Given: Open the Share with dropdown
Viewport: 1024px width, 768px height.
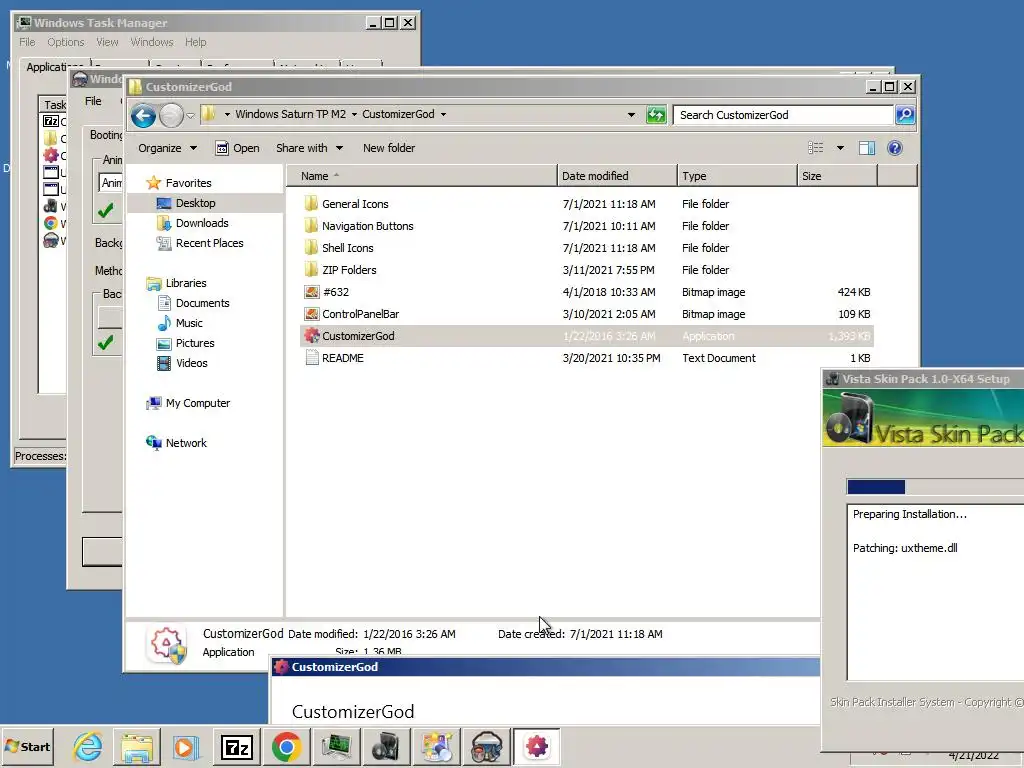Looking at the screenshot, I should click(x=310, y=148).
